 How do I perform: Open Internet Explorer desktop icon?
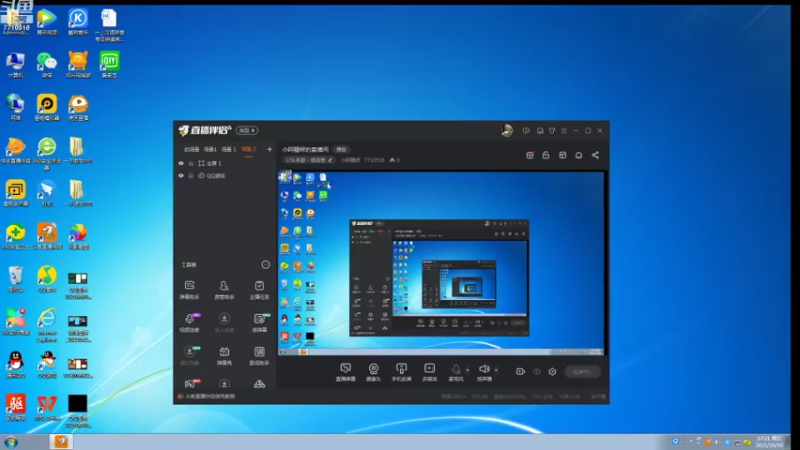click(47, 326)
